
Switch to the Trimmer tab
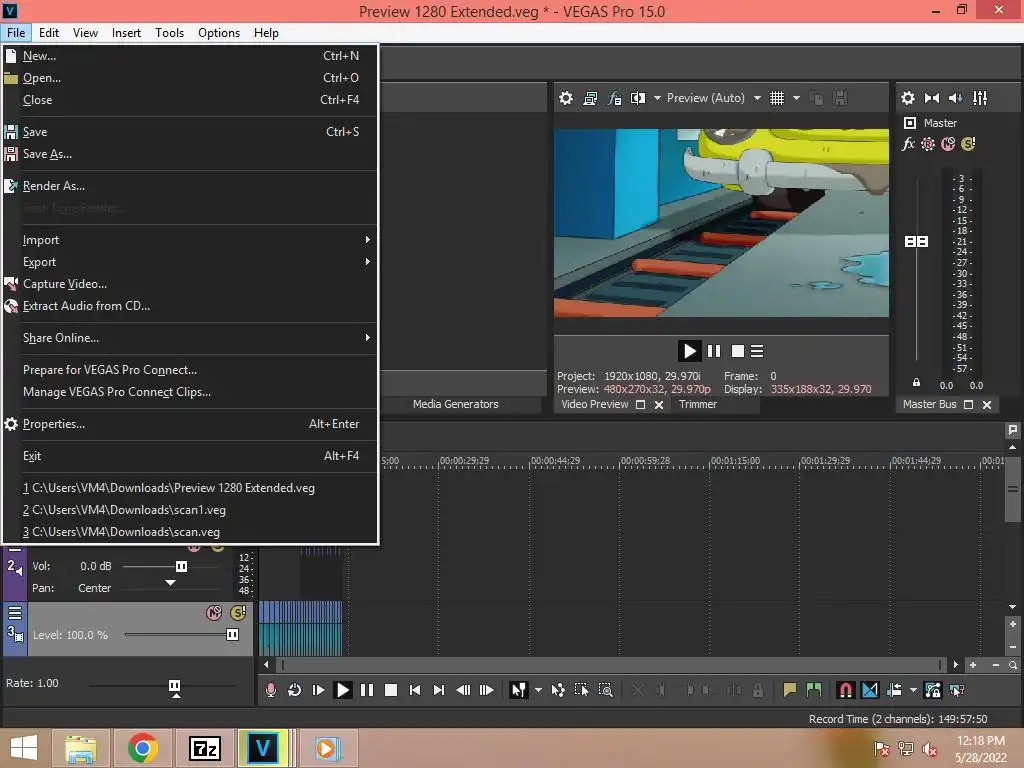[697, 404]
